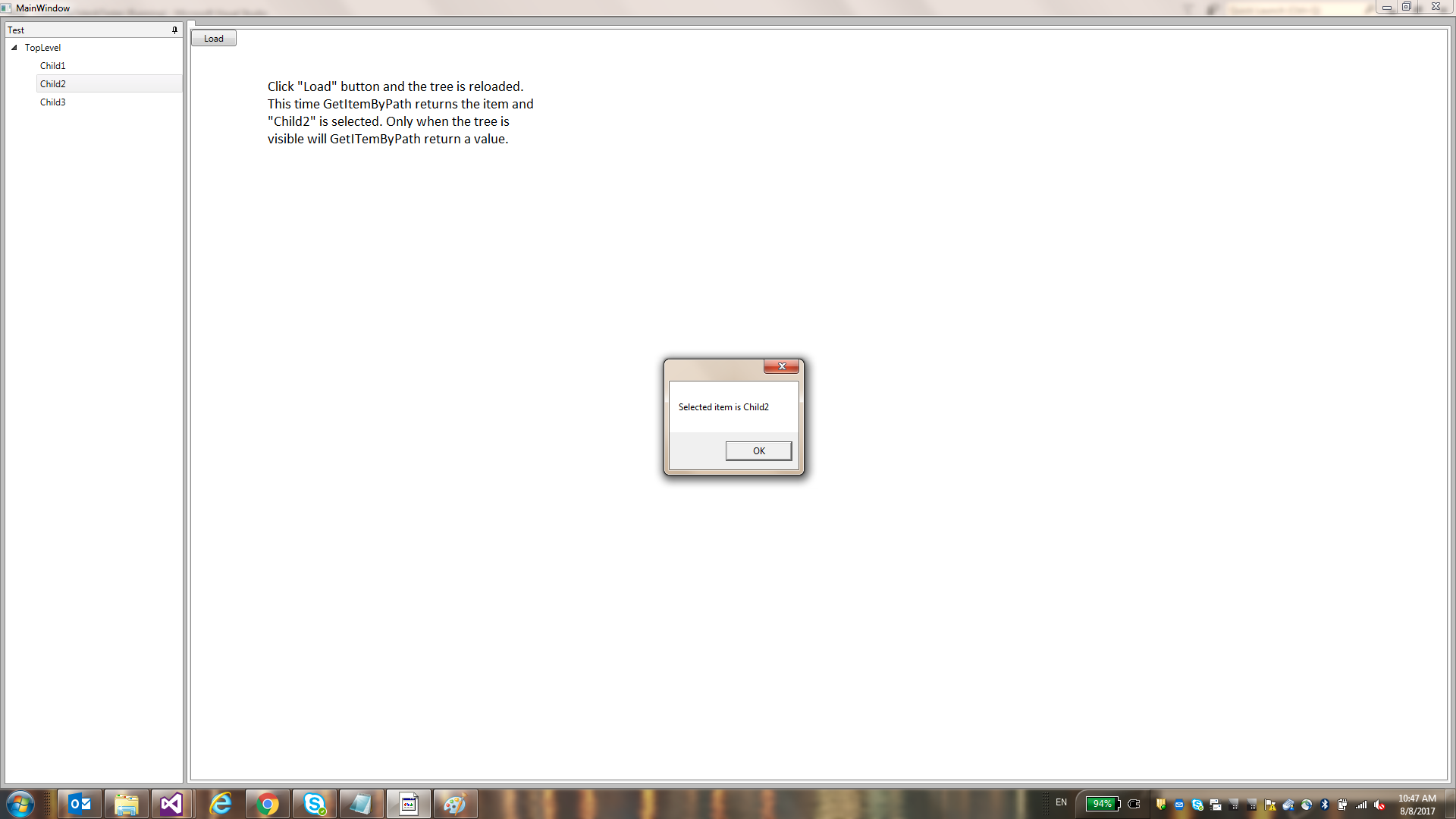Collapse the TopLevel tree node

[14, 48]
